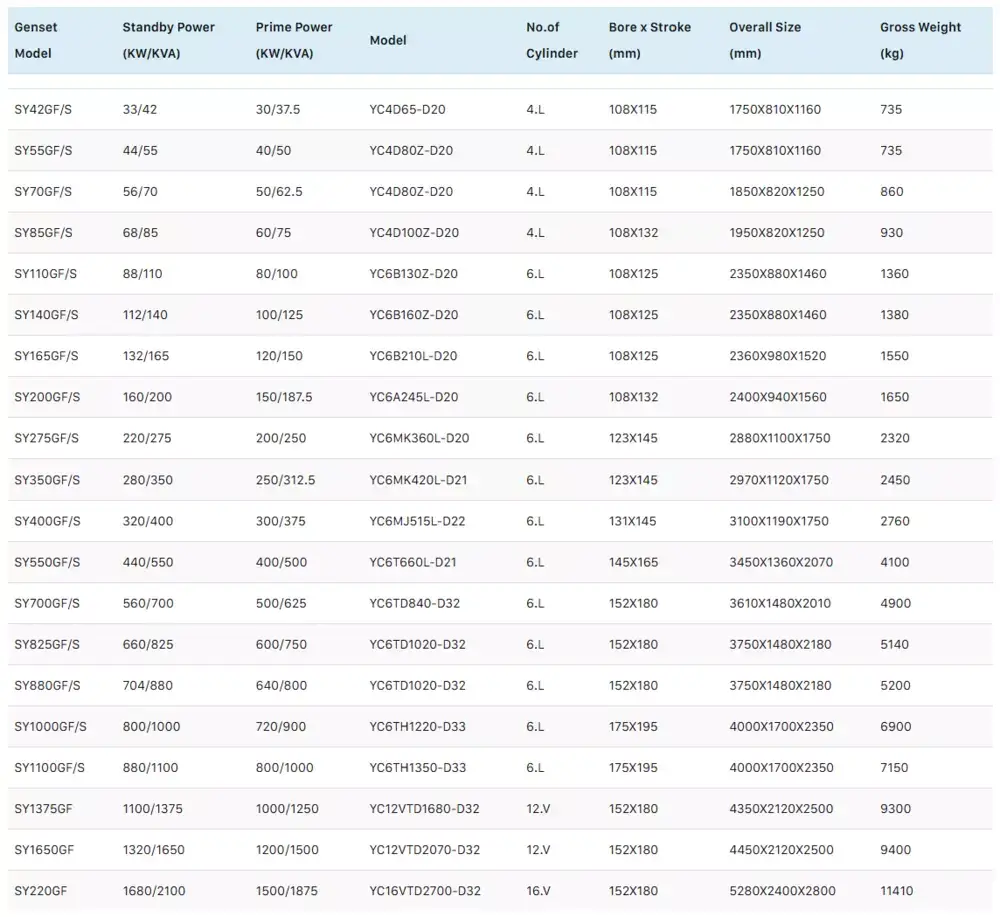Select genset model SY110GF/S
The width and height of the screenshot is (1000, 917).
click(x=45, y=274)
